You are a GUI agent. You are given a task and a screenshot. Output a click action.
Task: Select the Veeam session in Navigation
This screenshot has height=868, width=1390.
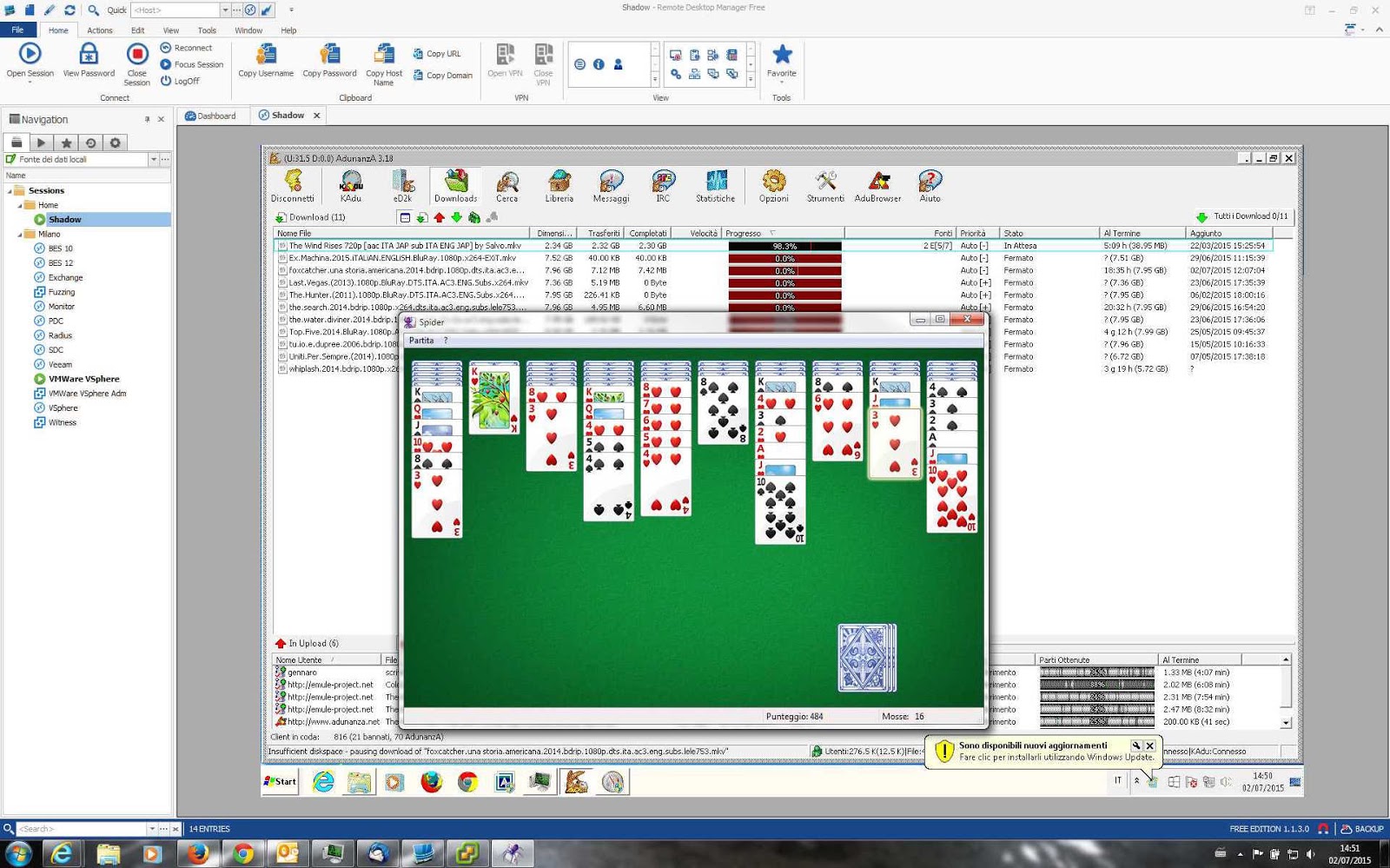point(60,365)
